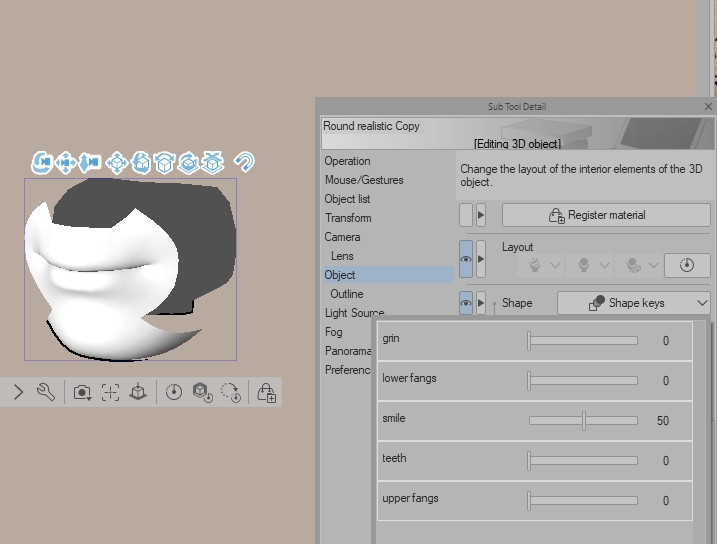Toggle the empty display box beside Register material
Viewport: 717px width, 544px height.
click(x=466, y=215)
